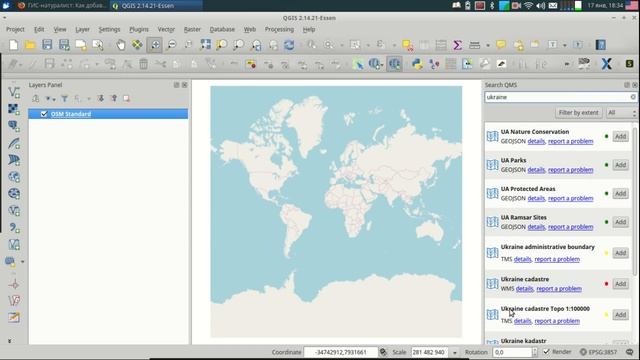Open the Scale dropdown arrow in status bar

point(454,352)
